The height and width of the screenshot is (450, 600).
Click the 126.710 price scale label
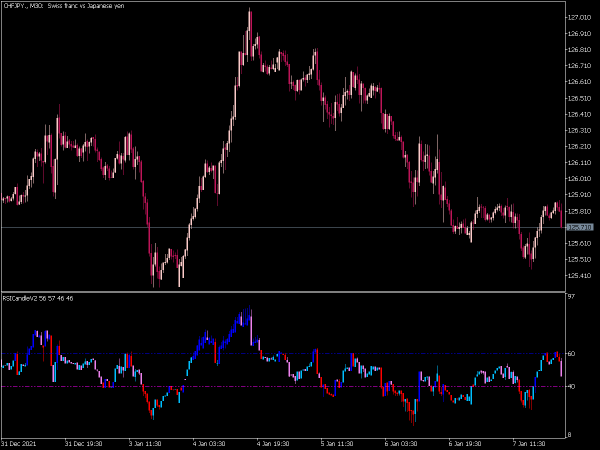pyautogui.click(x=580, y=65)
